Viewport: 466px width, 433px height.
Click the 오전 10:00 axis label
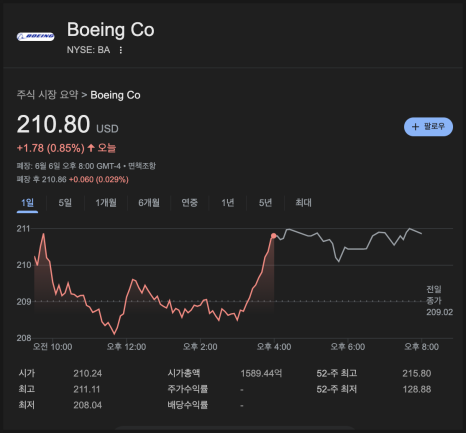click(x=52, y=347)
